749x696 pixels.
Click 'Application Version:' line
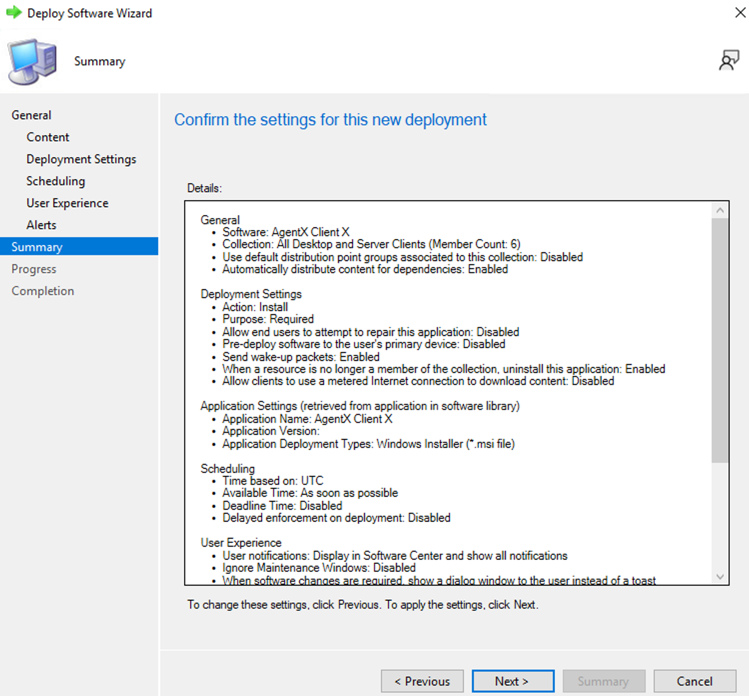pyautogui.click(x=271, y=431)
